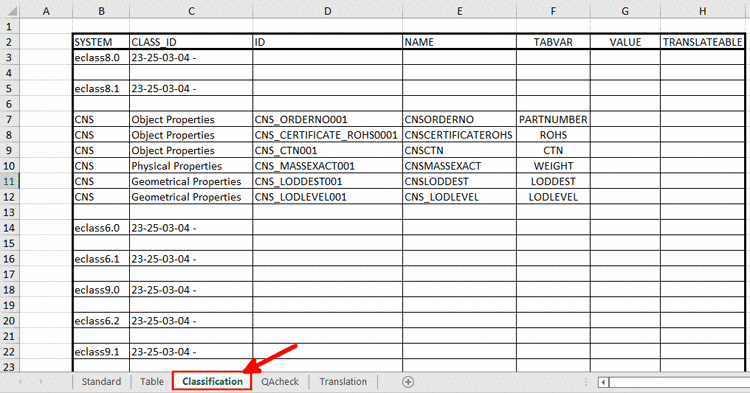Image resolution: width=750 pixels, height=393 pixels.
Task: Select the eclass9.1 cell
Action: click(x=101, y=352)
